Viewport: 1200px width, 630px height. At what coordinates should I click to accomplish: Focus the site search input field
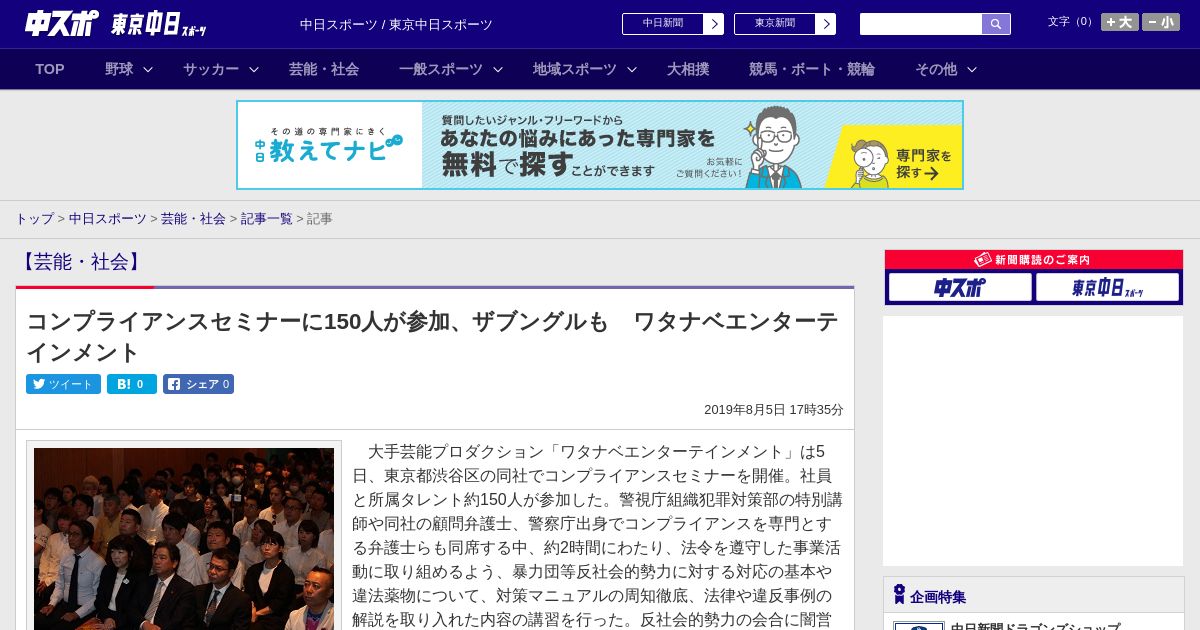pos(921,24)
